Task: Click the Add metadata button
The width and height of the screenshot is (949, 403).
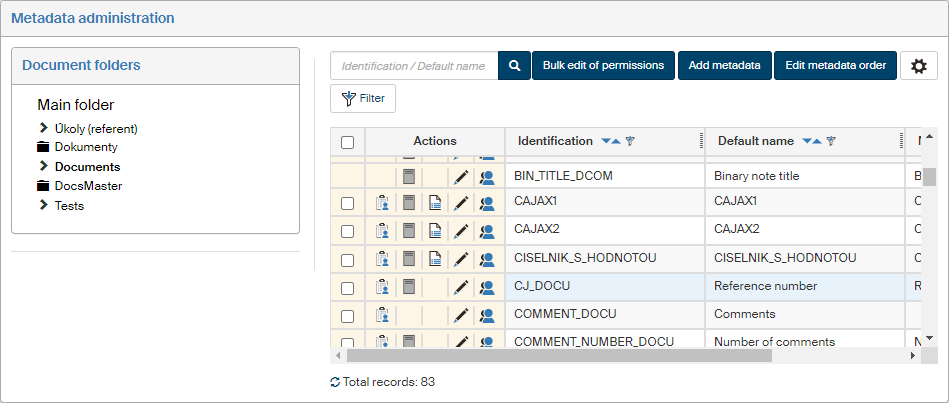Action: [725, 66]
